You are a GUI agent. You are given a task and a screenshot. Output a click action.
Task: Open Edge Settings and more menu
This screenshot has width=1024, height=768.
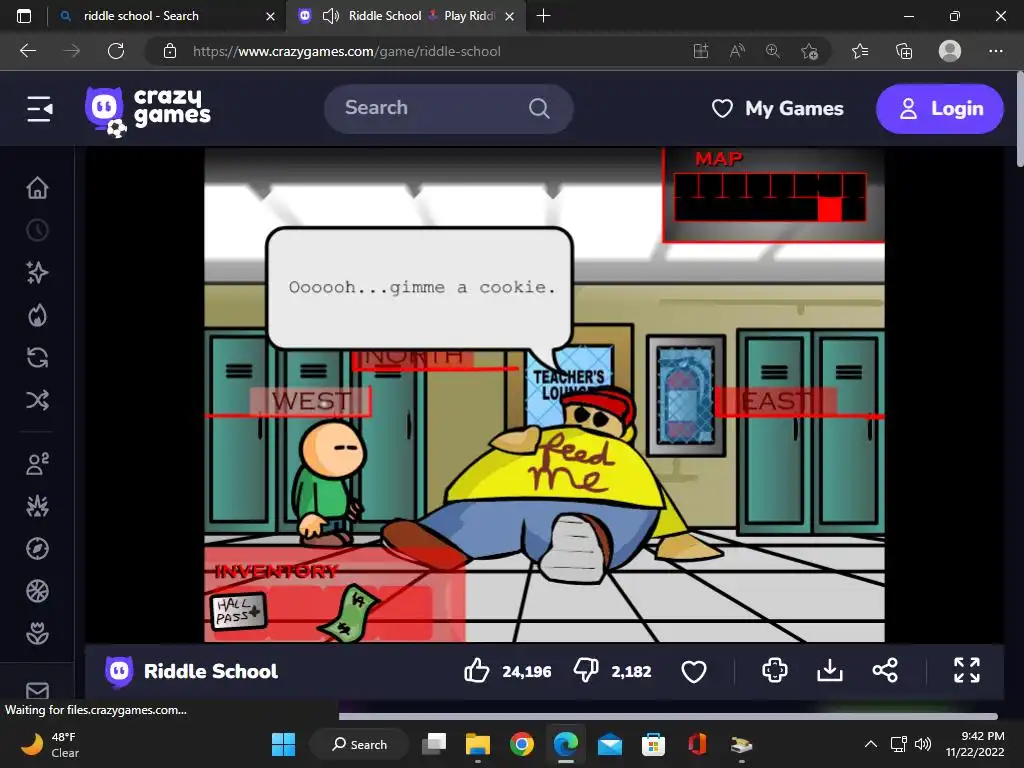995,51
